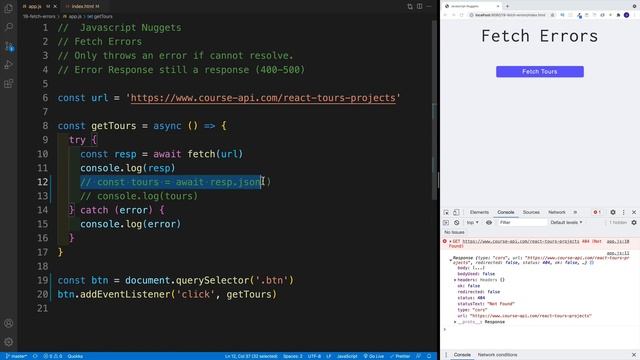Open the Extensions view
Screen dimensions: 640x360
click(x=9, y=84)
